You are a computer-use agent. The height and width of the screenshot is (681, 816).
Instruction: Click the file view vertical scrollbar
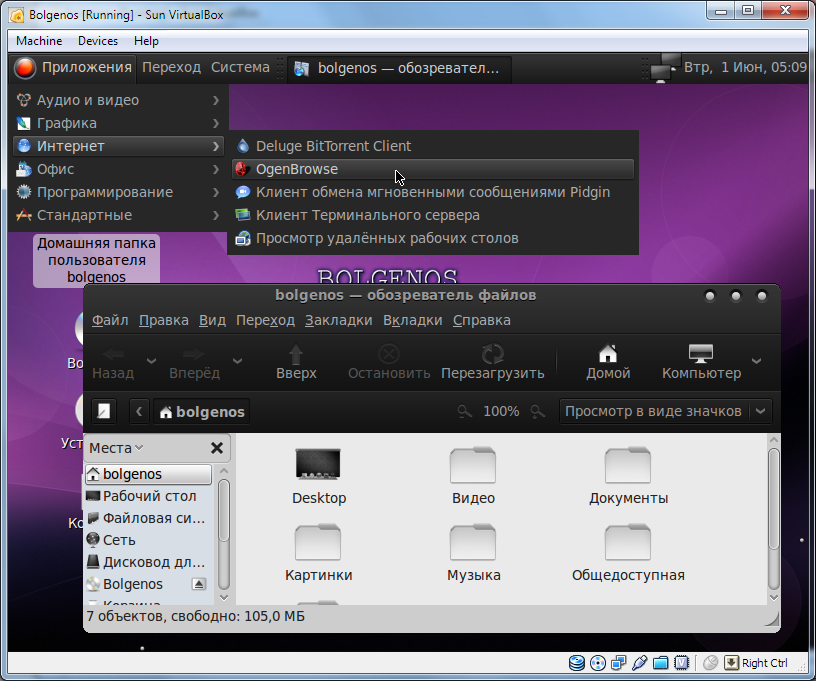tap(774, 498)
